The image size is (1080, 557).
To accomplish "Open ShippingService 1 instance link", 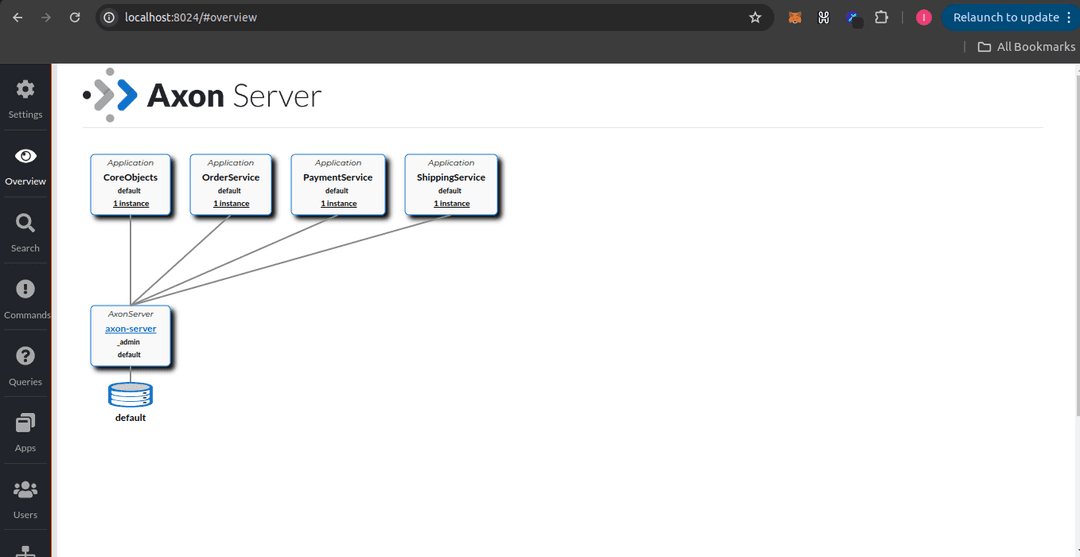I will click(x=451, y=204).
